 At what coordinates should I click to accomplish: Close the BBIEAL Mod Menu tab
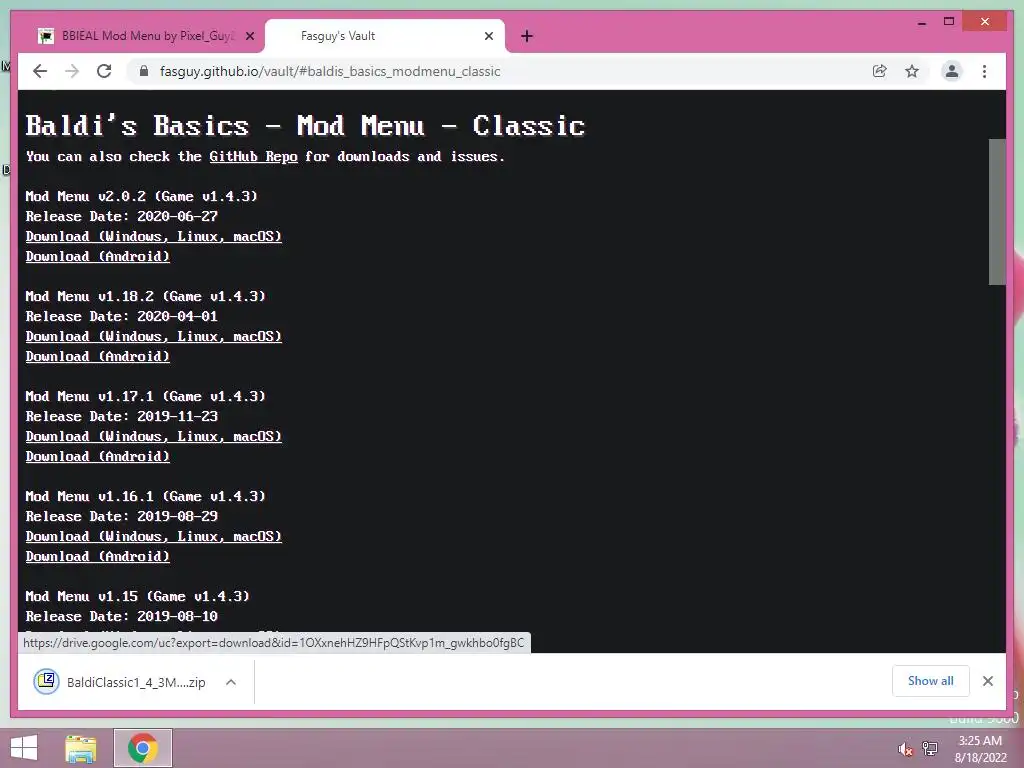pos(249,37)
